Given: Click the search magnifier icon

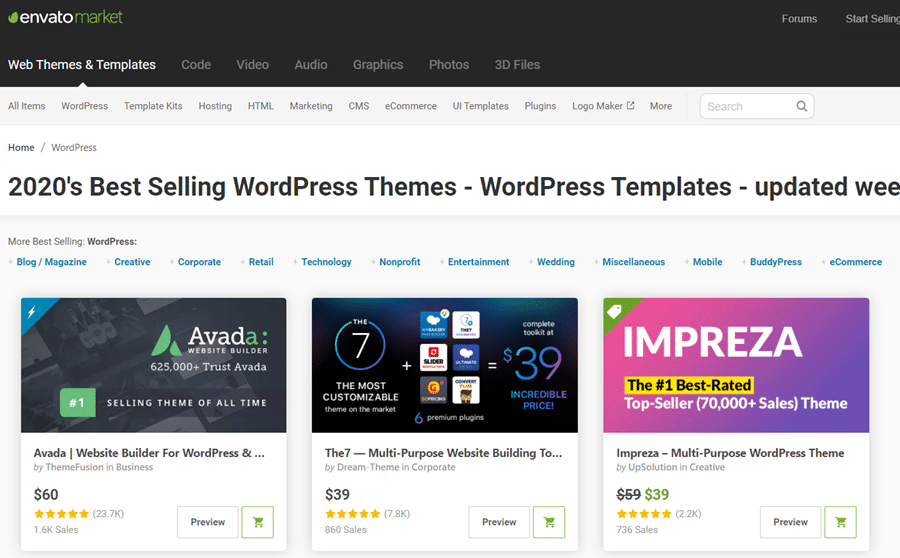Looking at the screenshot, I should point(801,106).
